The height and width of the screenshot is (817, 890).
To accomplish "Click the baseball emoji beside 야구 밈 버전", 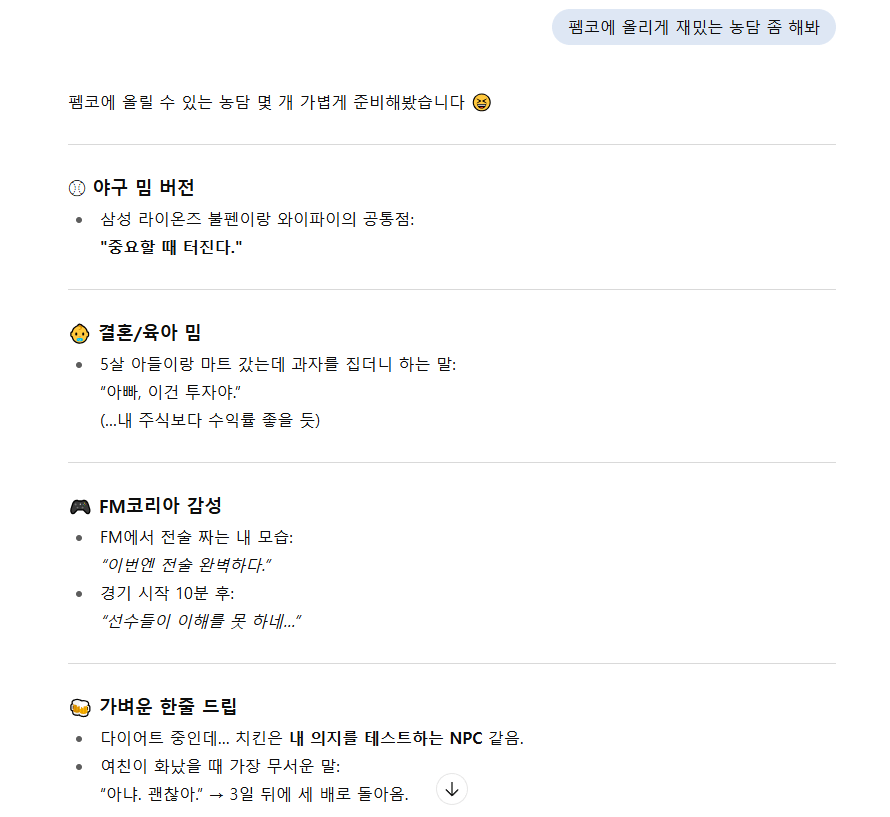I will pyautogui.click(x=77, y=188).
